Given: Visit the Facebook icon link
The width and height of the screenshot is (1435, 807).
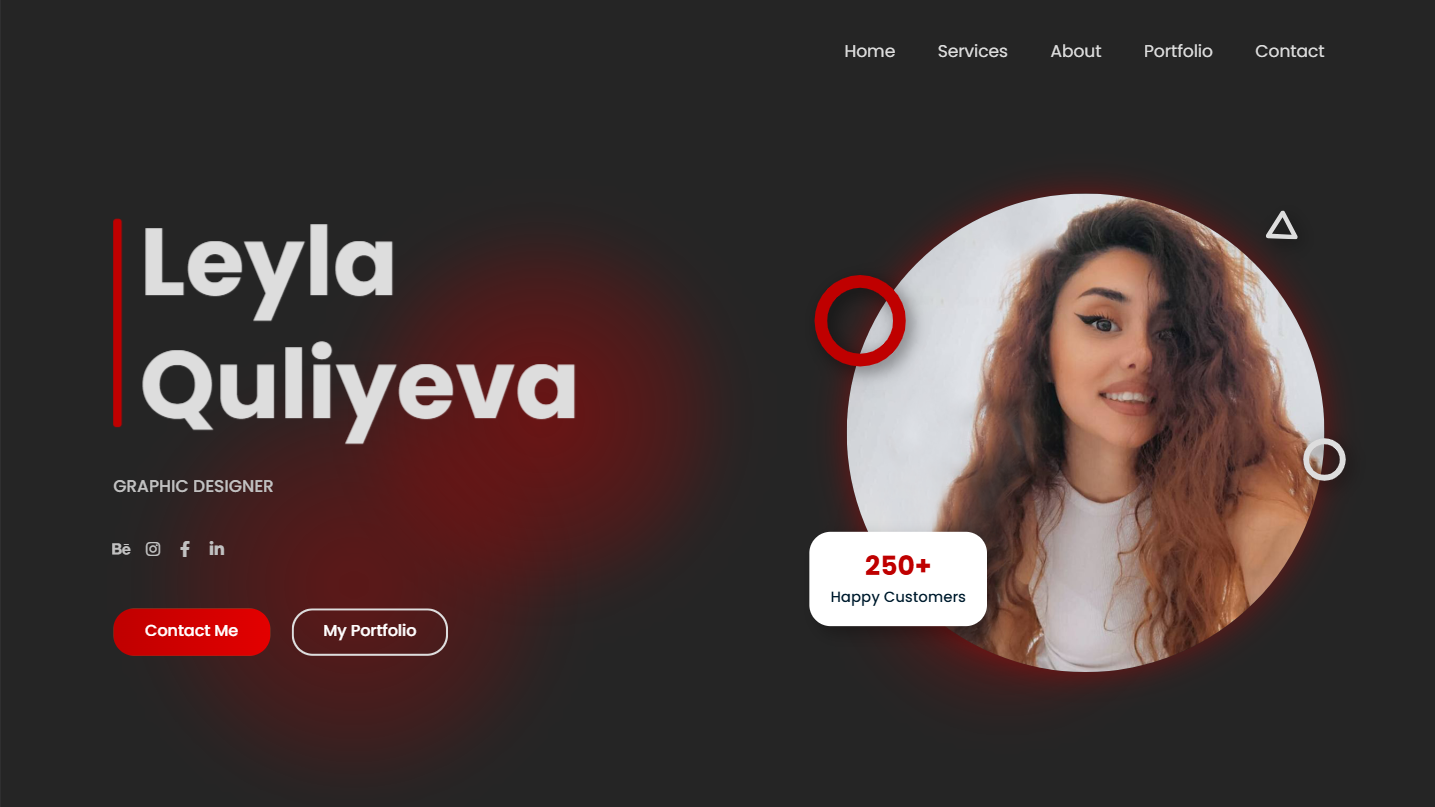Looking at the screenshot, I should coord(185,549).
